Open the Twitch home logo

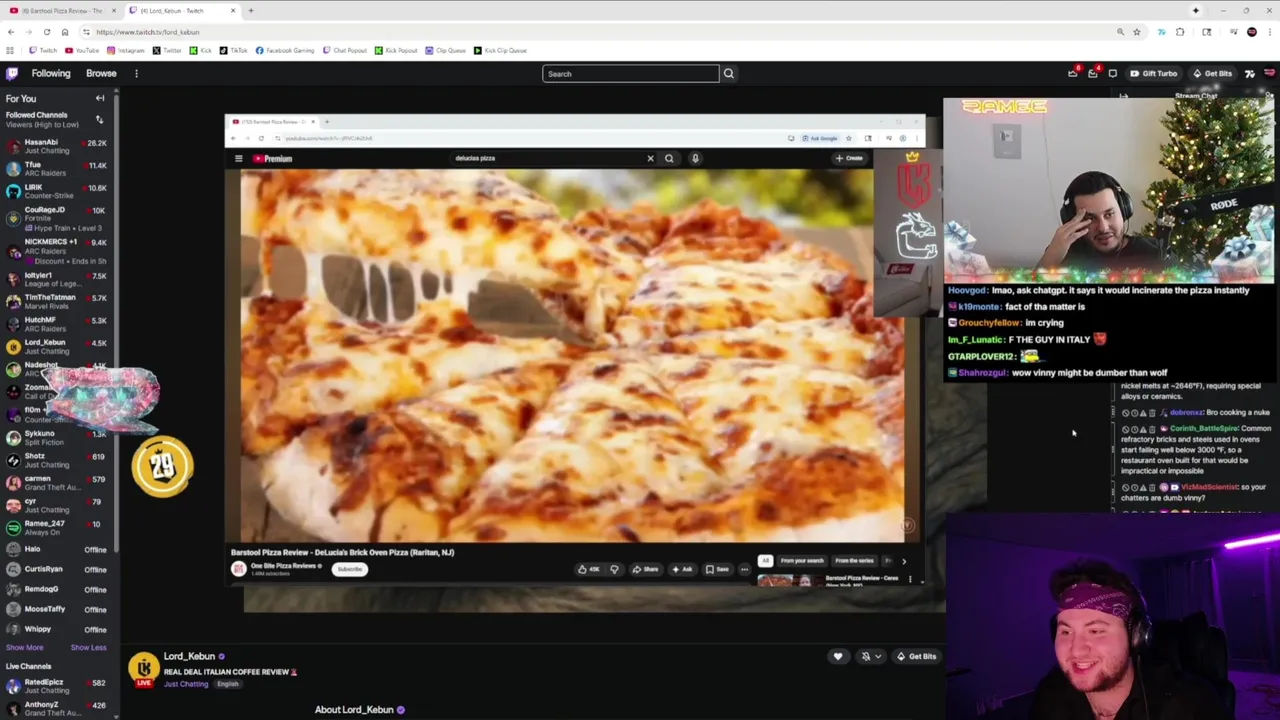click(12, 73)
